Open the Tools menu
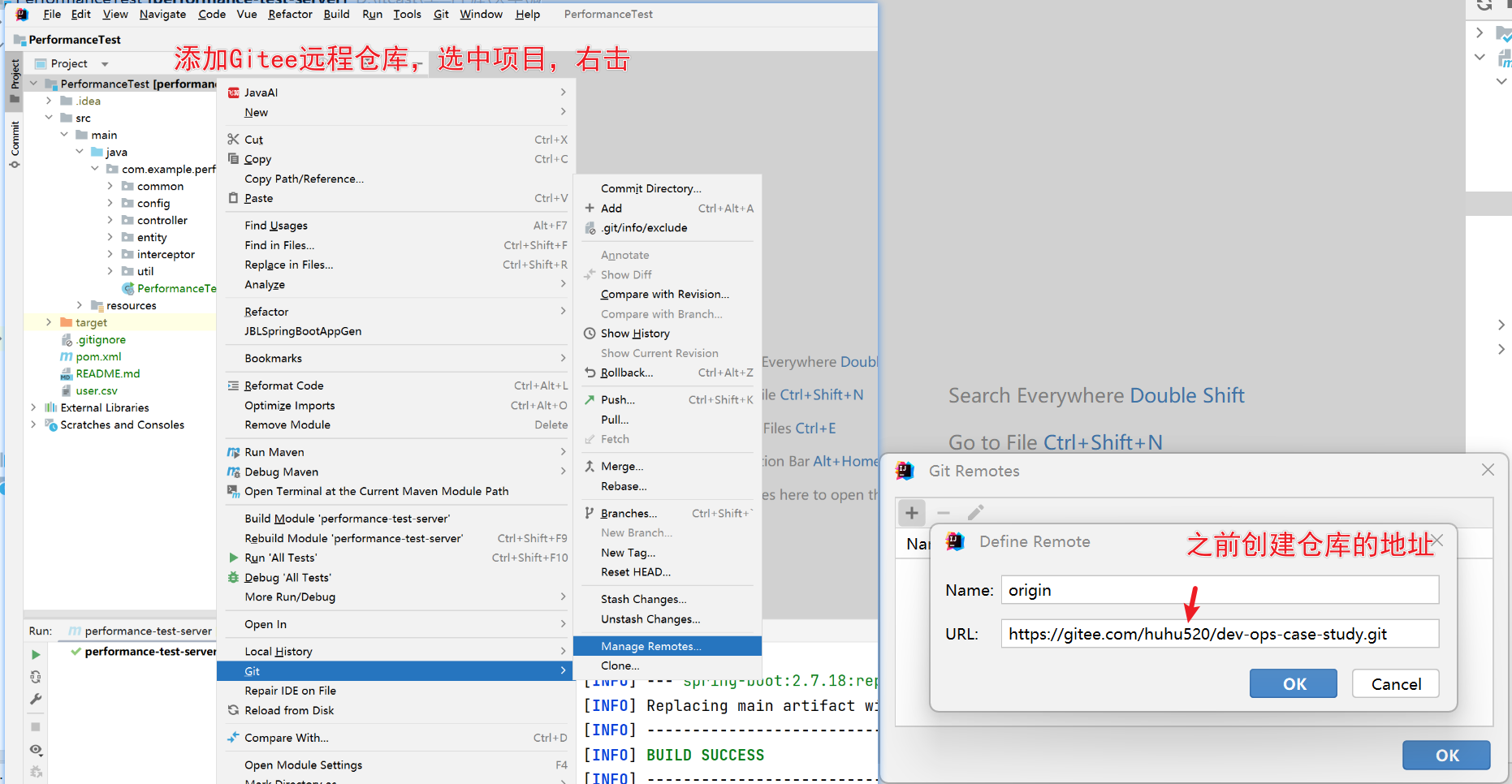 tap(407, 14)
